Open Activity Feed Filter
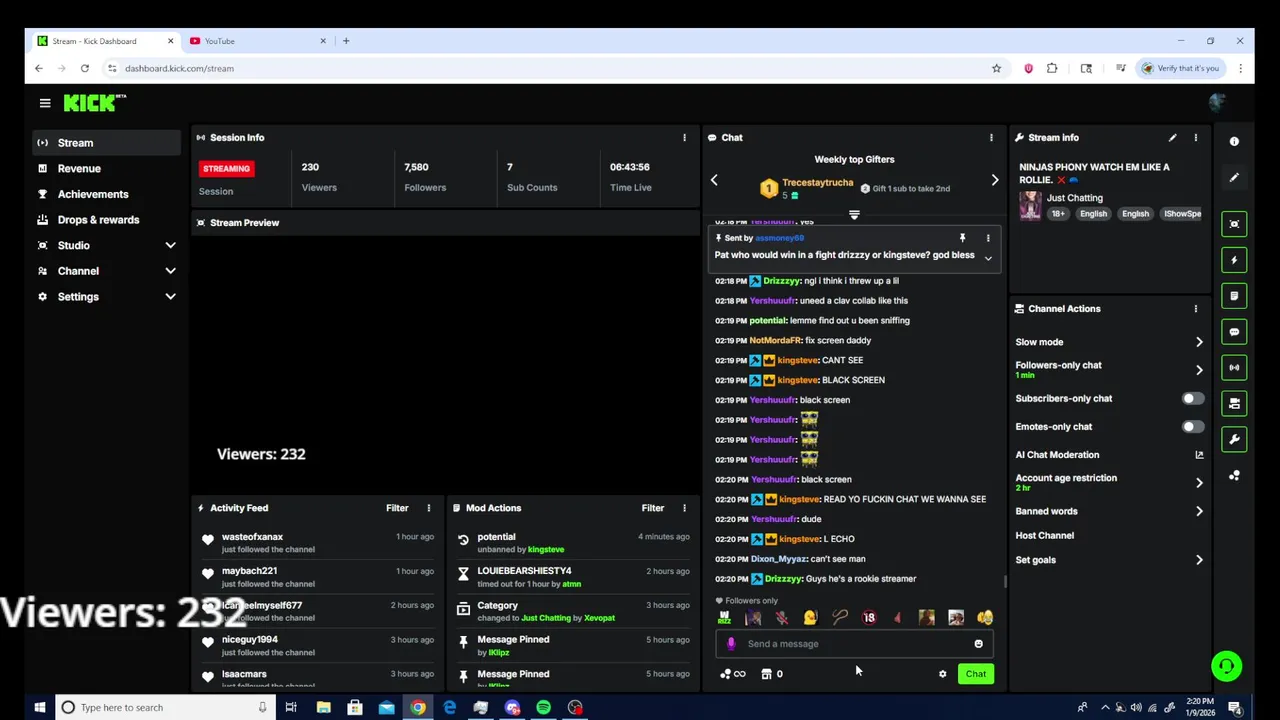This screenshot has height=720, width=1280. pyautogui.click(x=397, y=508)
